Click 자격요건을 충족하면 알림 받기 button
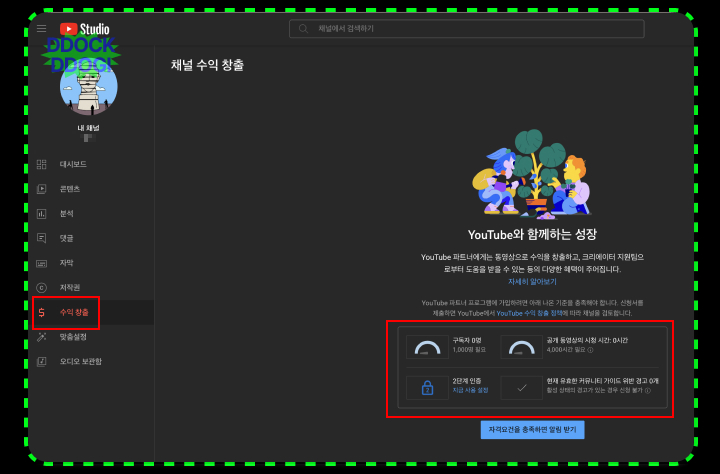This screenshot has width=720, height=474. tap(532, 430)
